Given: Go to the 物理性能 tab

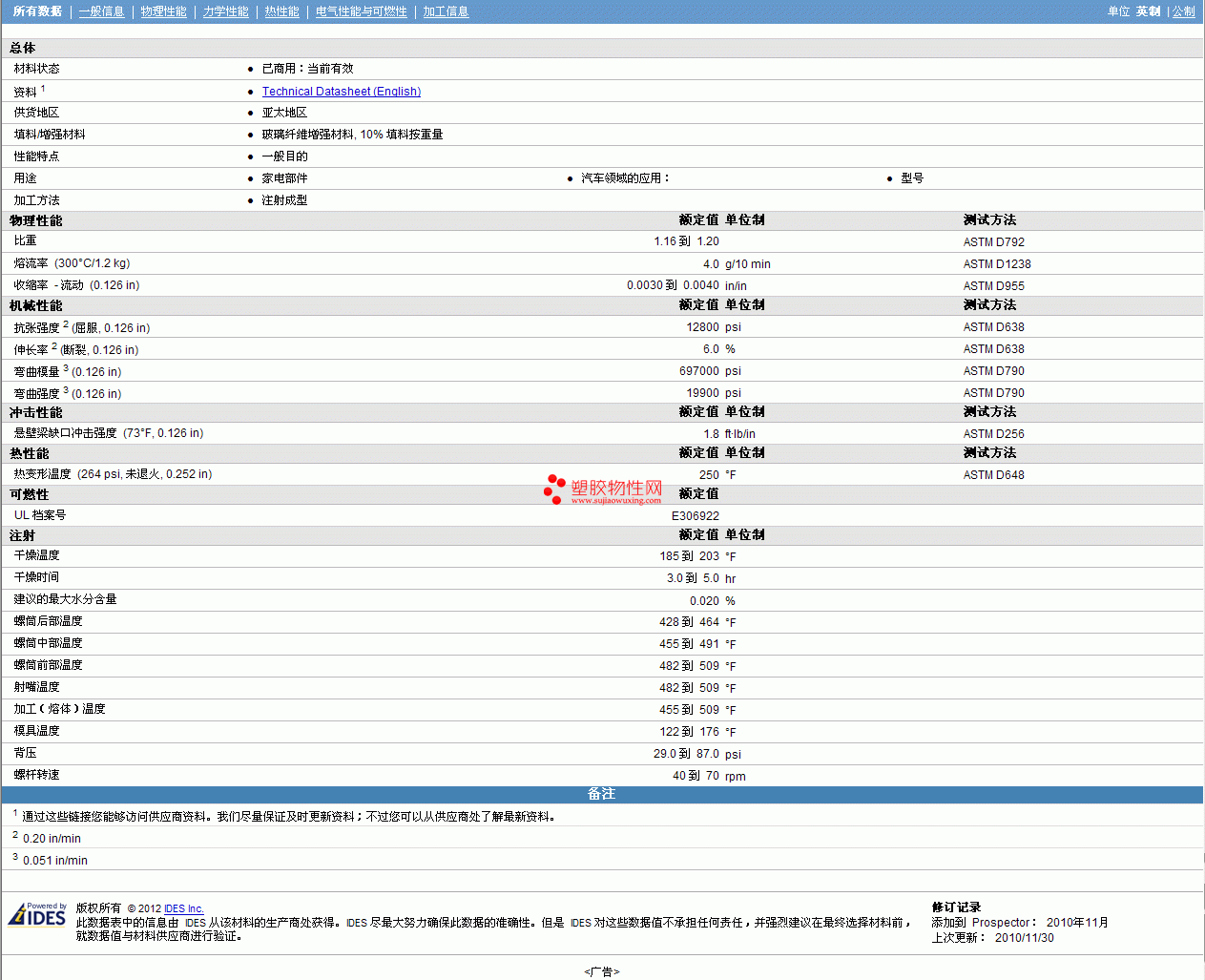Looking at the screenshot, I should [x=163, y=11].
